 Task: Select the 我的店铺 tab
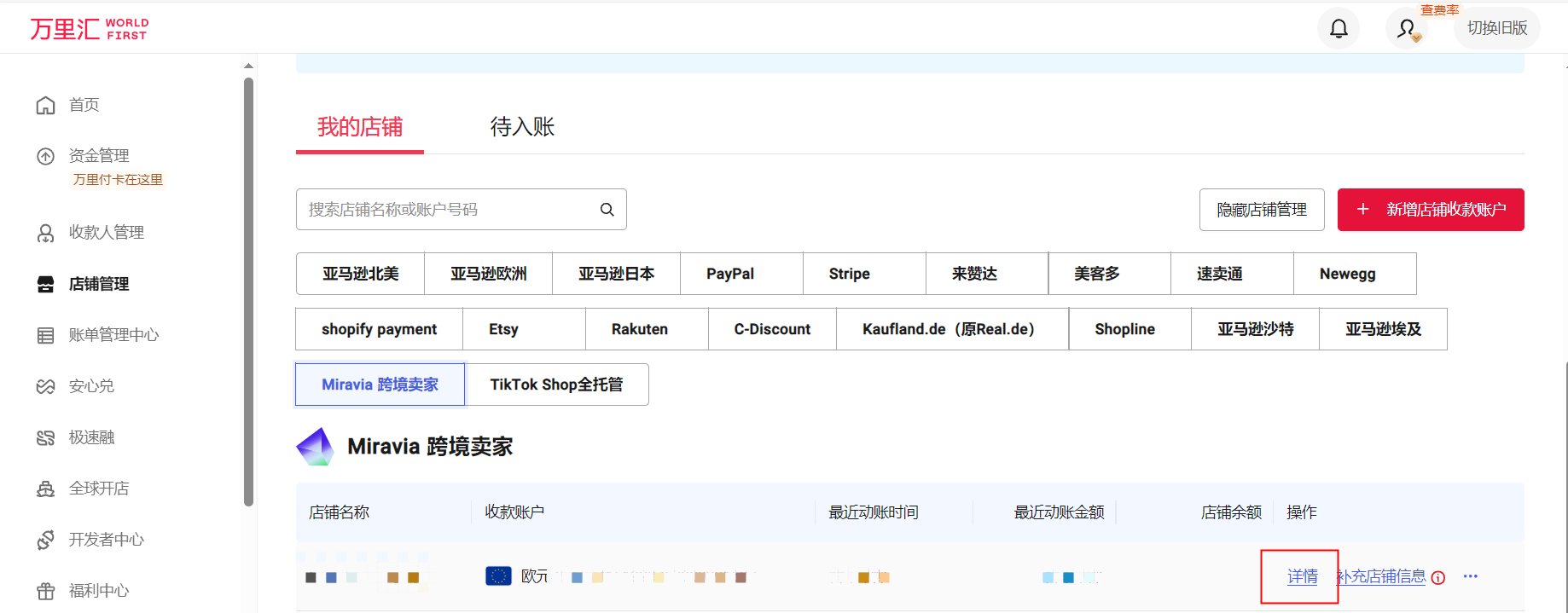tap(359, 127)
